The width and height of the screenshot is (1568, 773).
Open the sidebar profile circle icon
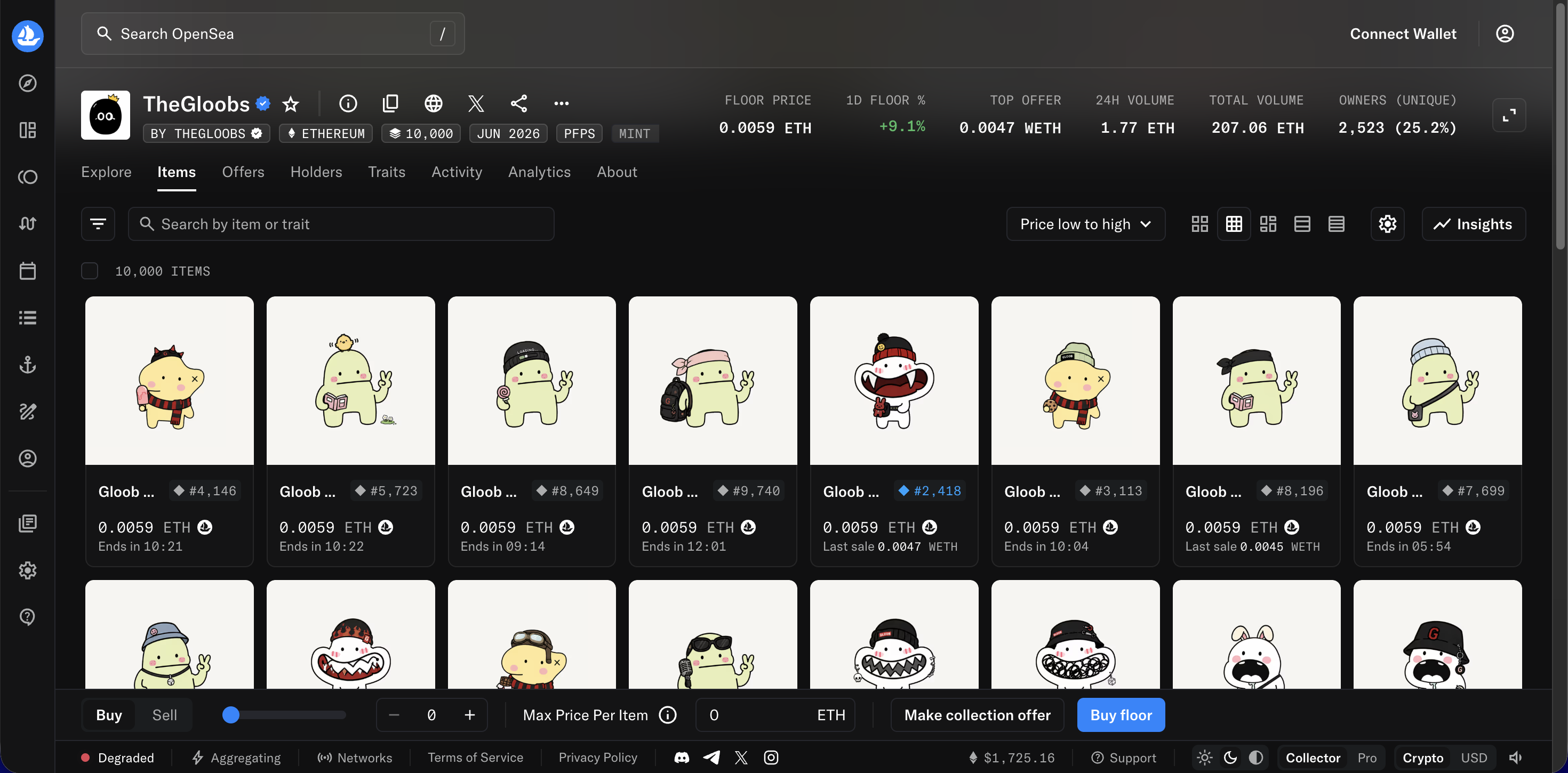[27, 458]
